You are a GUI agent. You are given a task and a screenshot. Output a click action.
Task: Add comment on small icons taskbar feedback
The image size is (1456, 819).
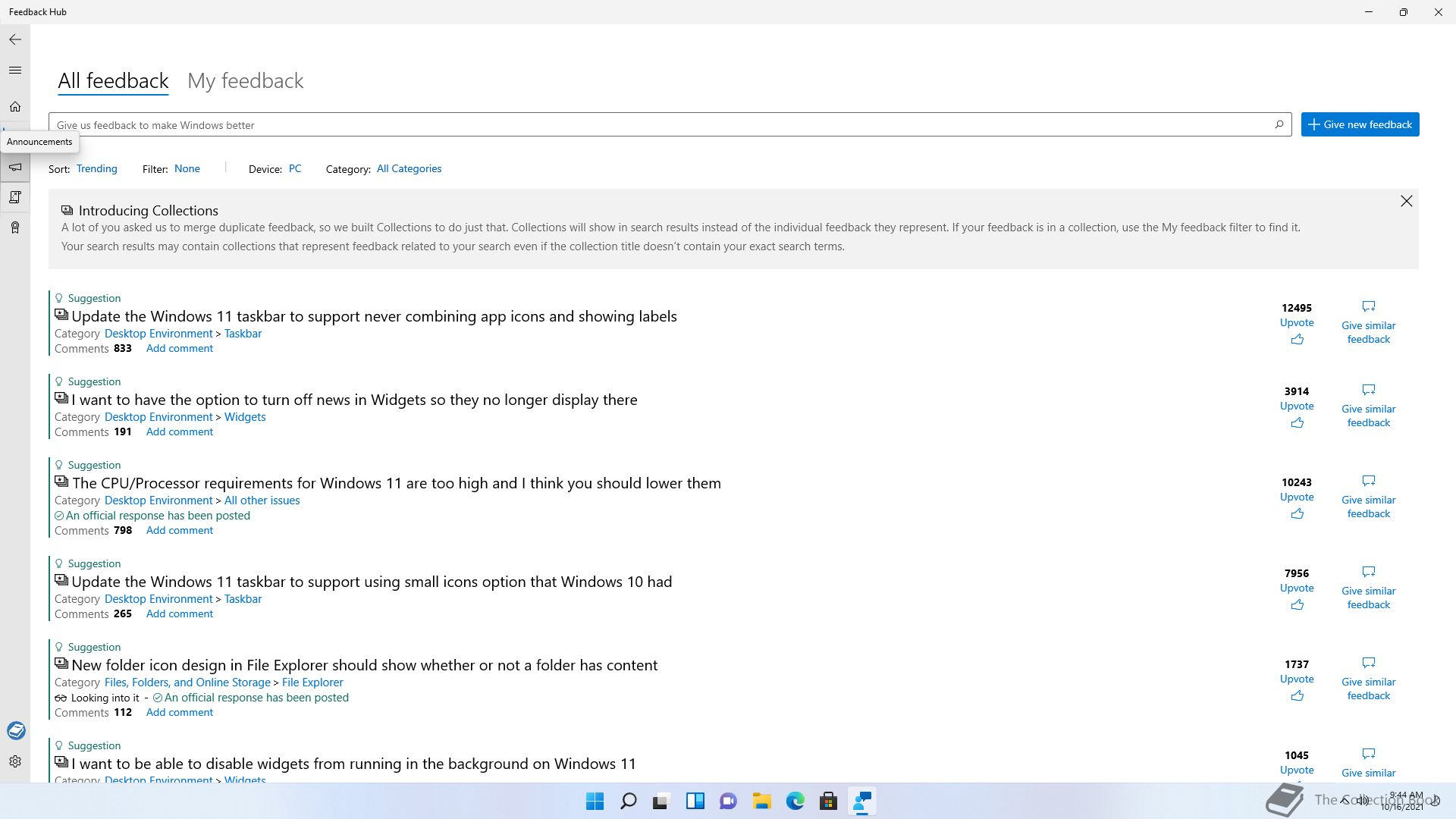click(180, 613)
